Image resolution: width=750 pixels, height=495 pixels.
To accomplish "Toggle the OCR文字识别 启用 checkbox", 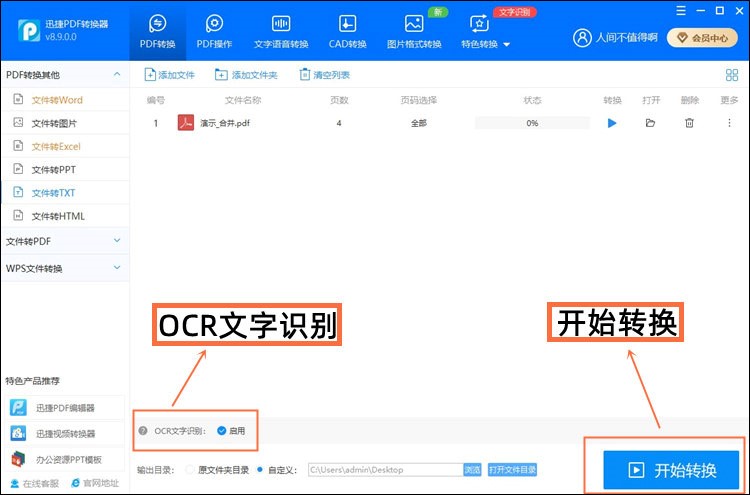I will (x=221, y=430).
